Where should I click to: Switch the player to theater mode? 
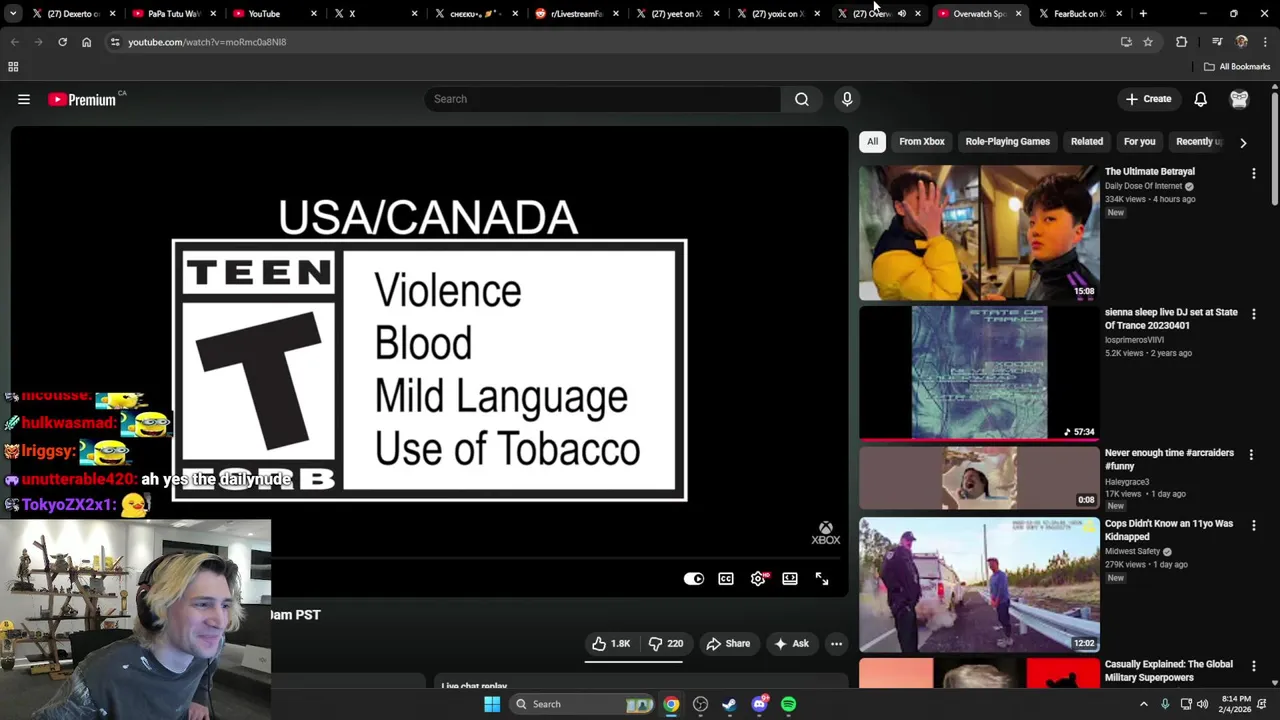point(790,579)
